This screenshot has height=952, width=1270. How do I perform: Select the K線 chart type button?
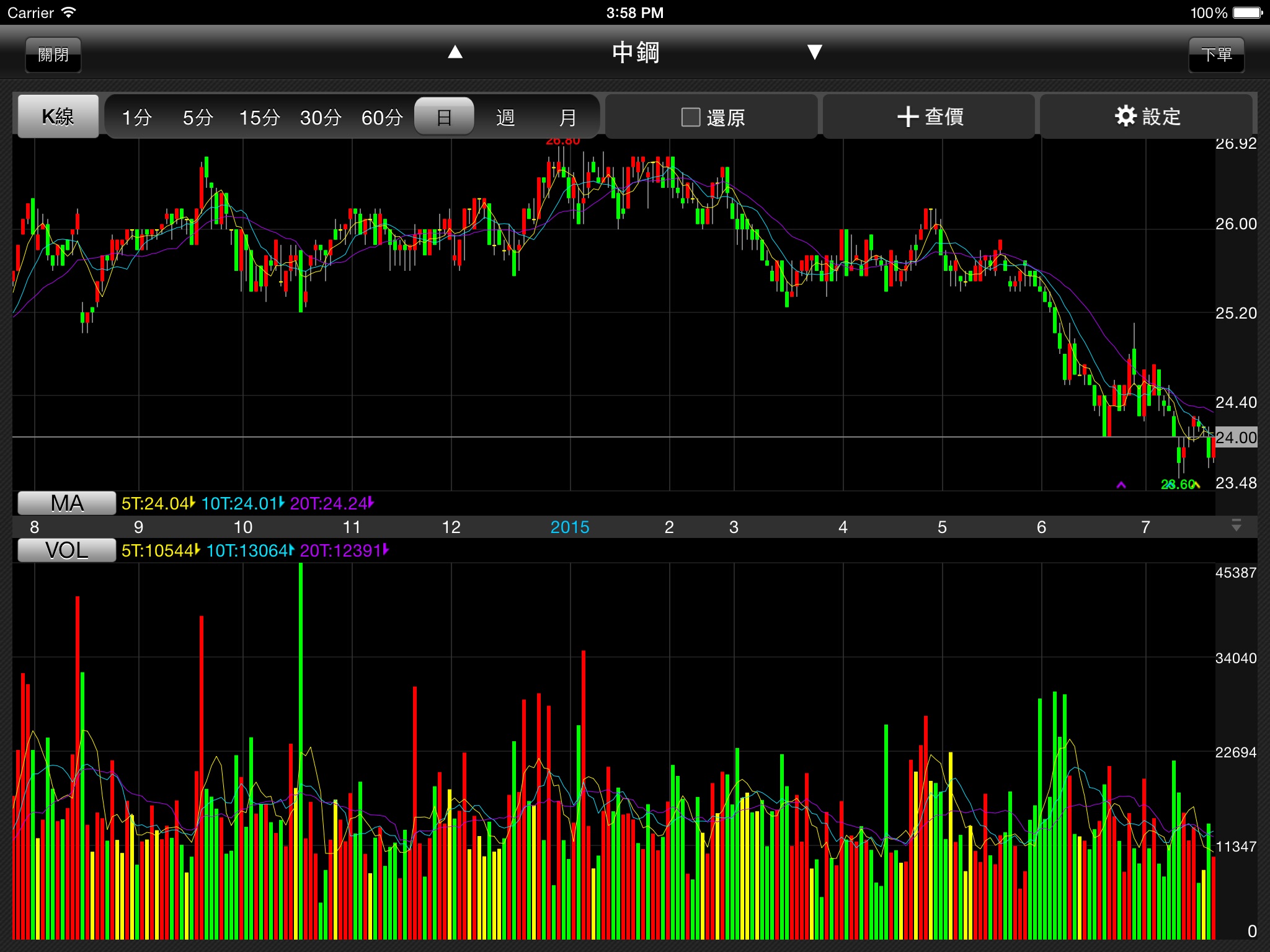tap(58, 116)
